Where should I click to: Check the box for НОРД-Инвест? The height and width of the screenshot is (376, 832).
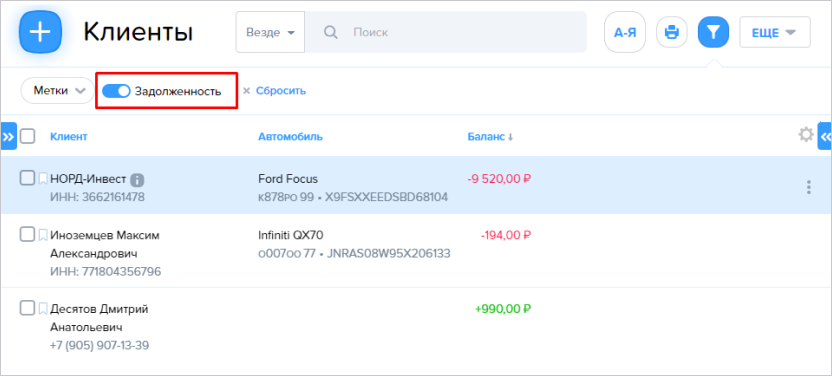[x=27, y=178]
